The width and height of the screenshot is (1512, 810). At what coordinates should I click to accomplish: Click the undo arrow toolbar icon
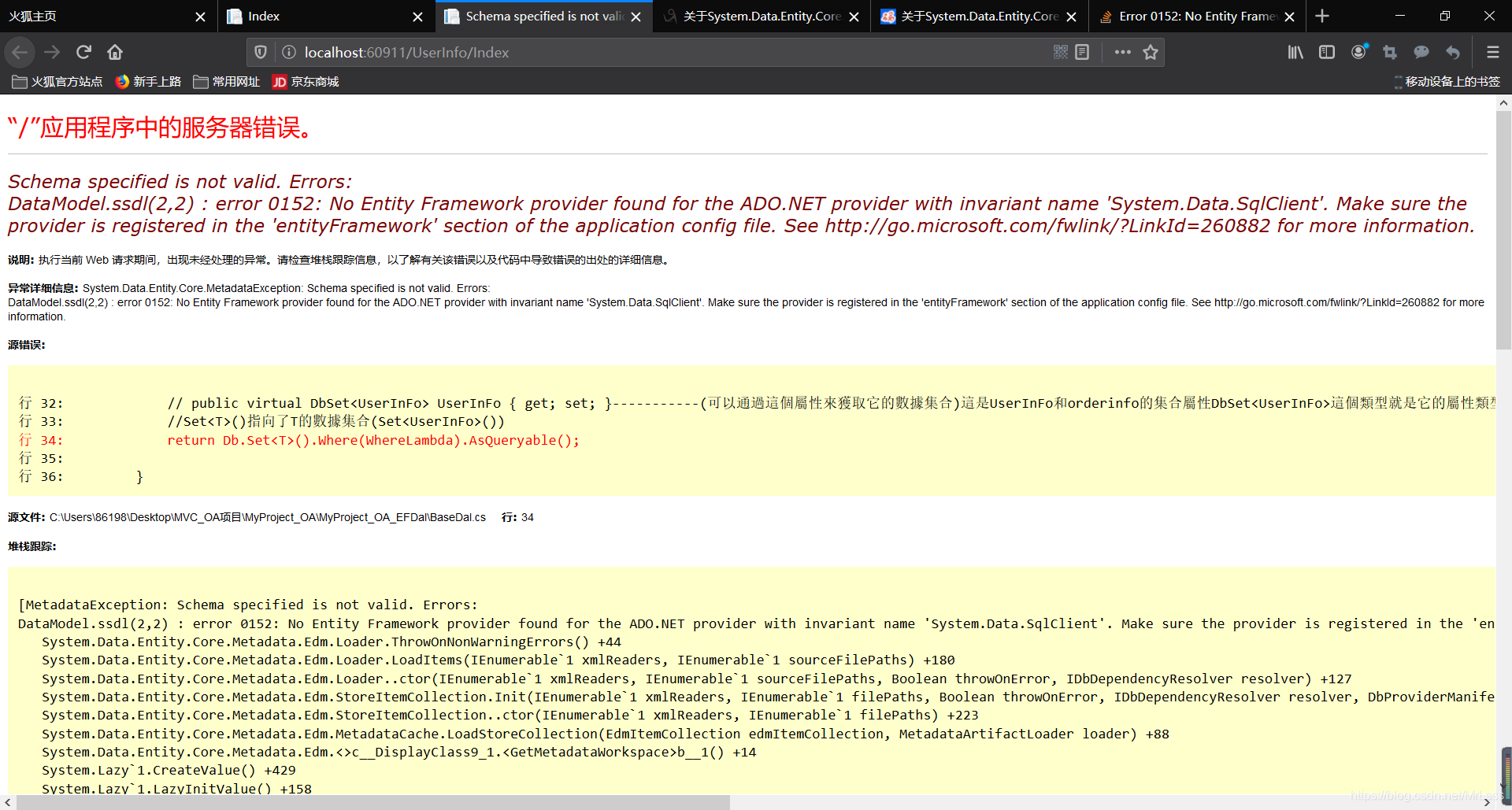[x=1453, y=52]
